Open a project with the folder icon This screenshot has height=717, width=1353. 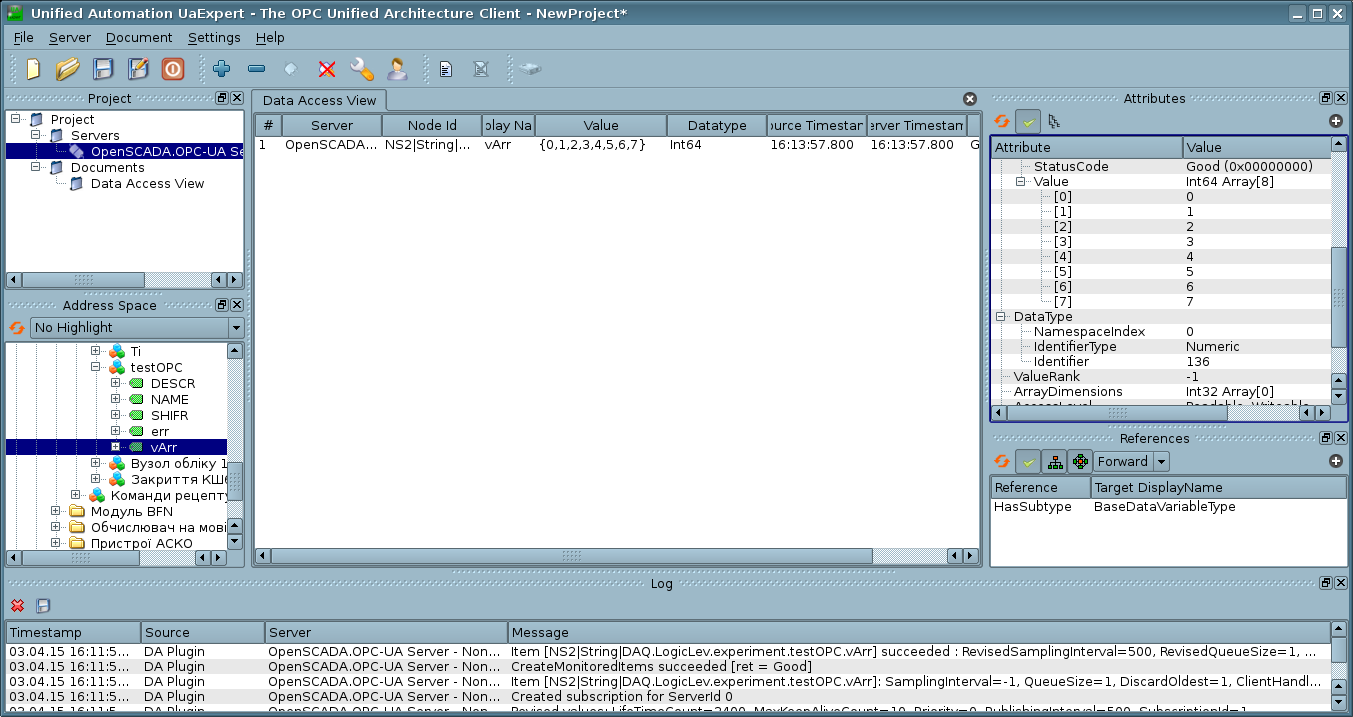coord(67,69)
